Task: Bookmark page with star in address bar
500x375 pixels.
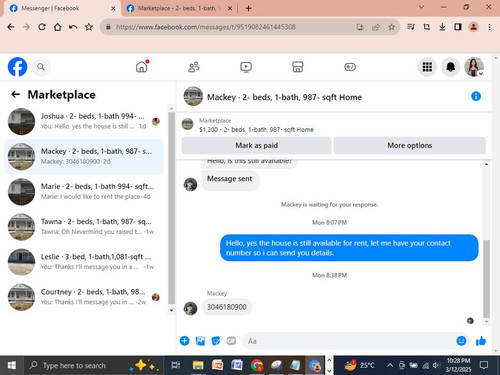Action: (x=391, y=27)
